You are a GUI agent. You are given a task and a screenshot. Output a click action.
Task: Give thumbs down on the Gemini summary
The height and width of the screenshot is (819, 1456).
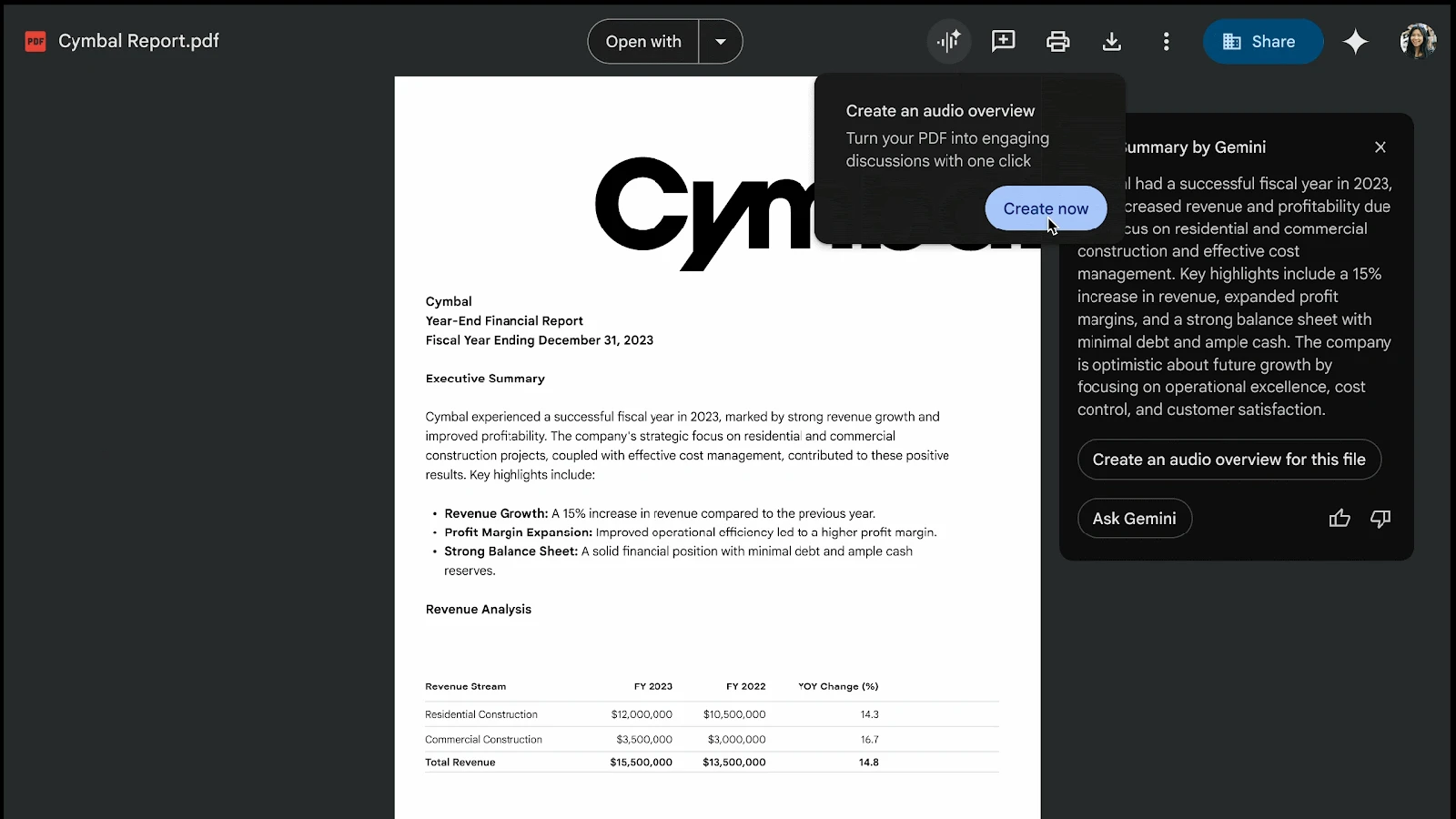point(1380,518)
